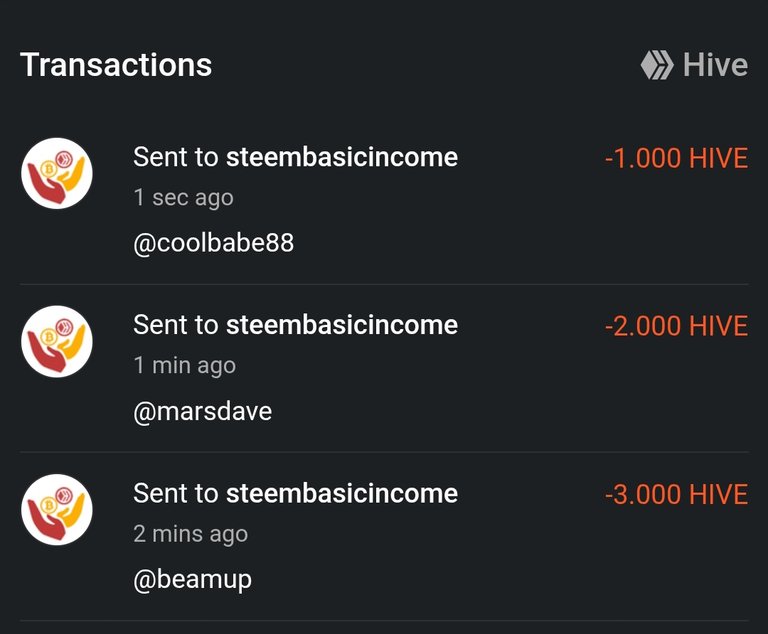This screenshot has height=634, width=768.
Task: Click the '2 mins ago' timestamp
Action: tap(191, 534)
